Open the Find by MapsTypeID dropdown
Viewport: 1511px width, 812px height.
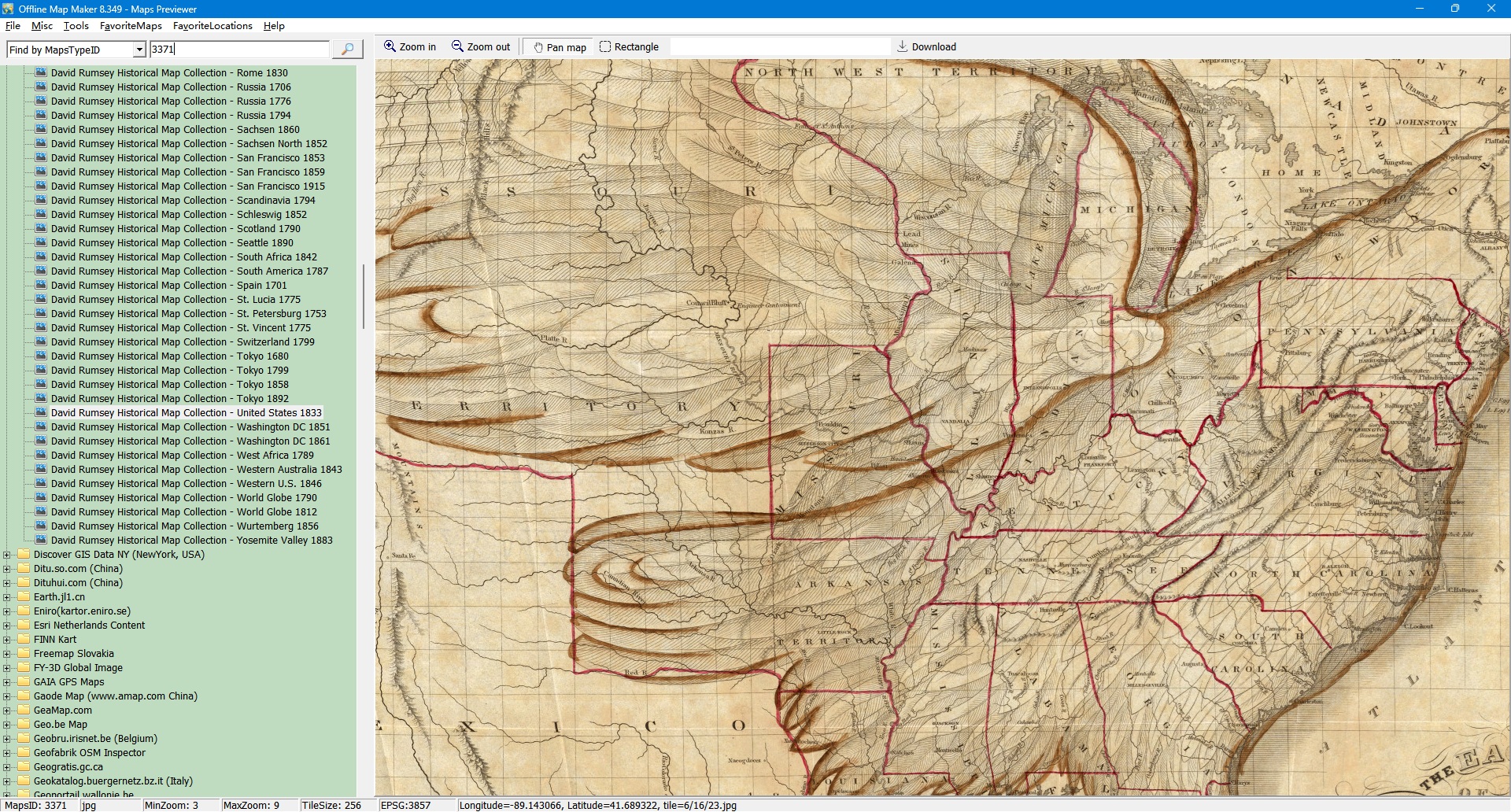click(x=139, y=50)
